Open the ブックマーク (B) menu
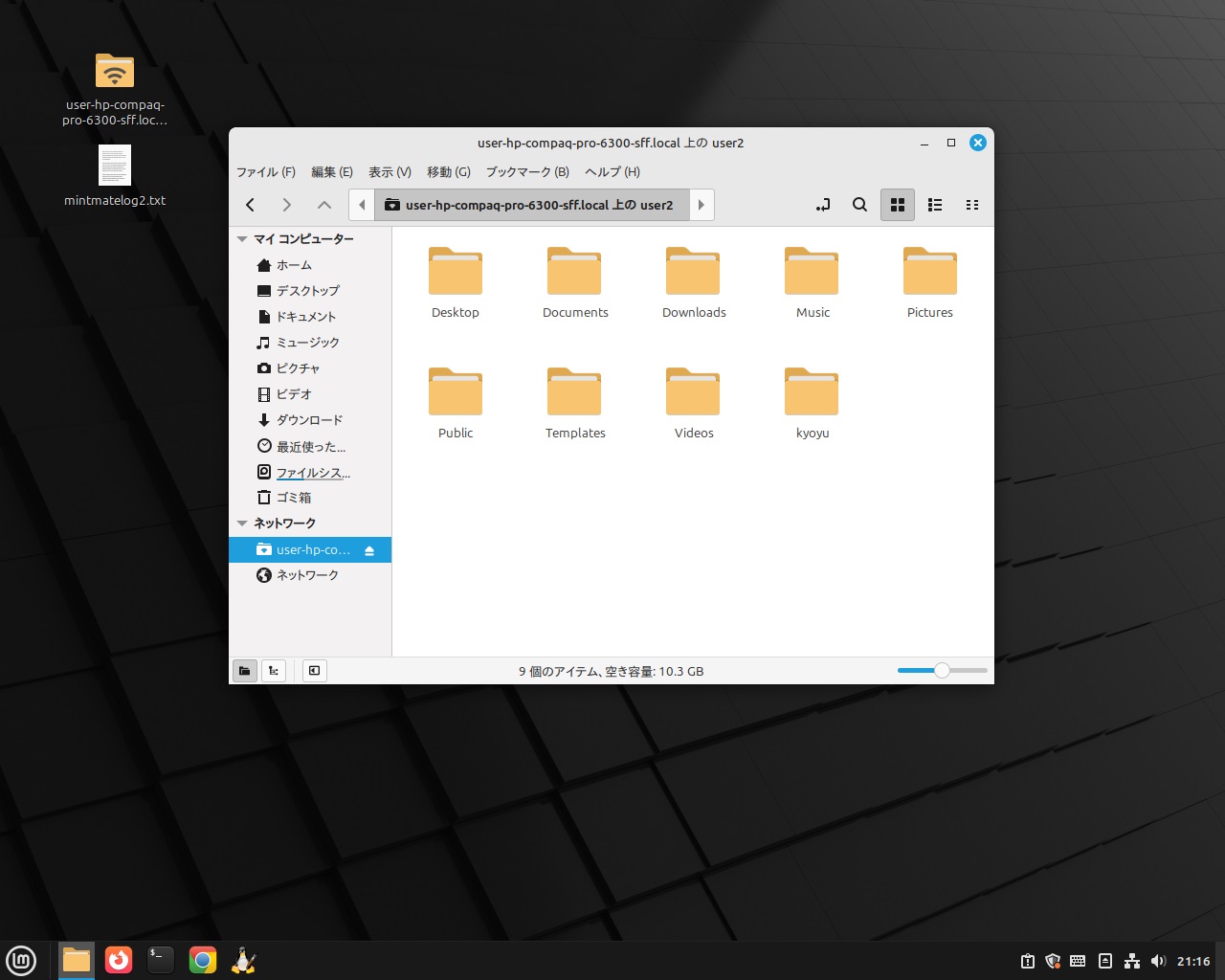The image size is (1225, 980). (526, 172)
